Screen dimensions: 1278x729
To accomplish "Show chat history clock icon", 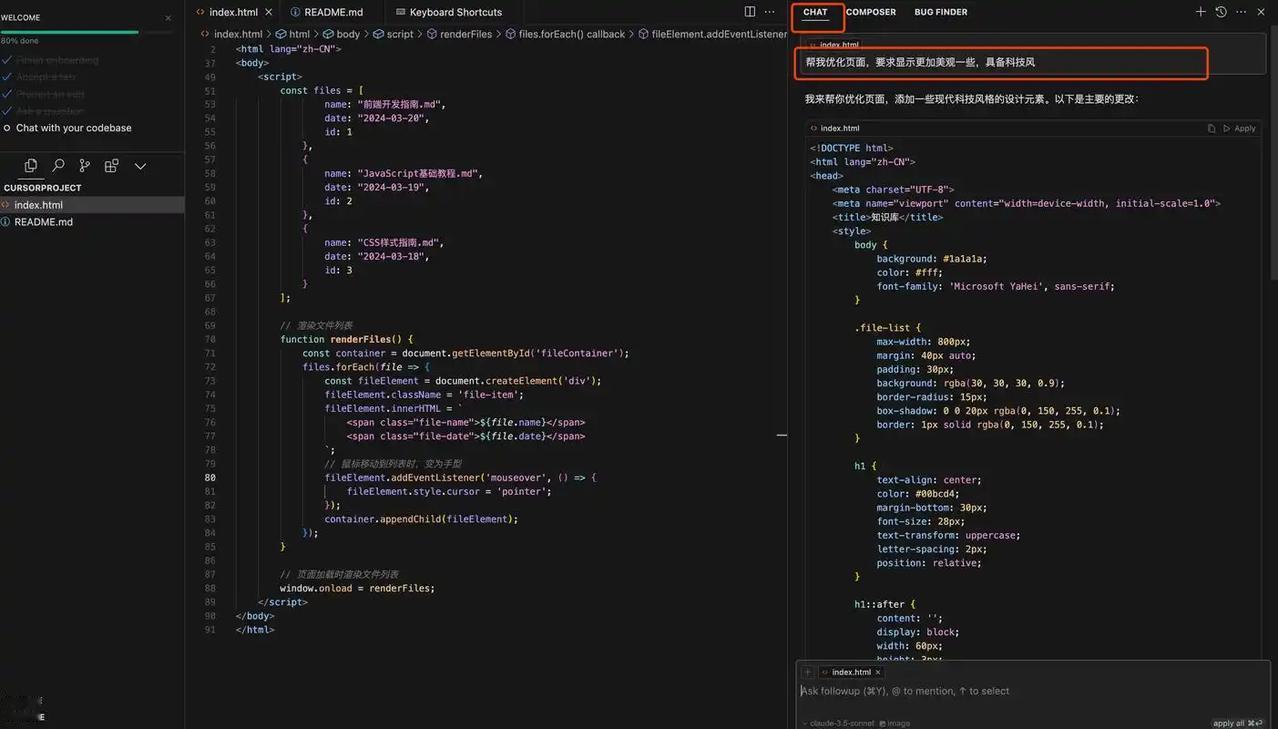I will pyautogui.click(x=1221, y=12).
